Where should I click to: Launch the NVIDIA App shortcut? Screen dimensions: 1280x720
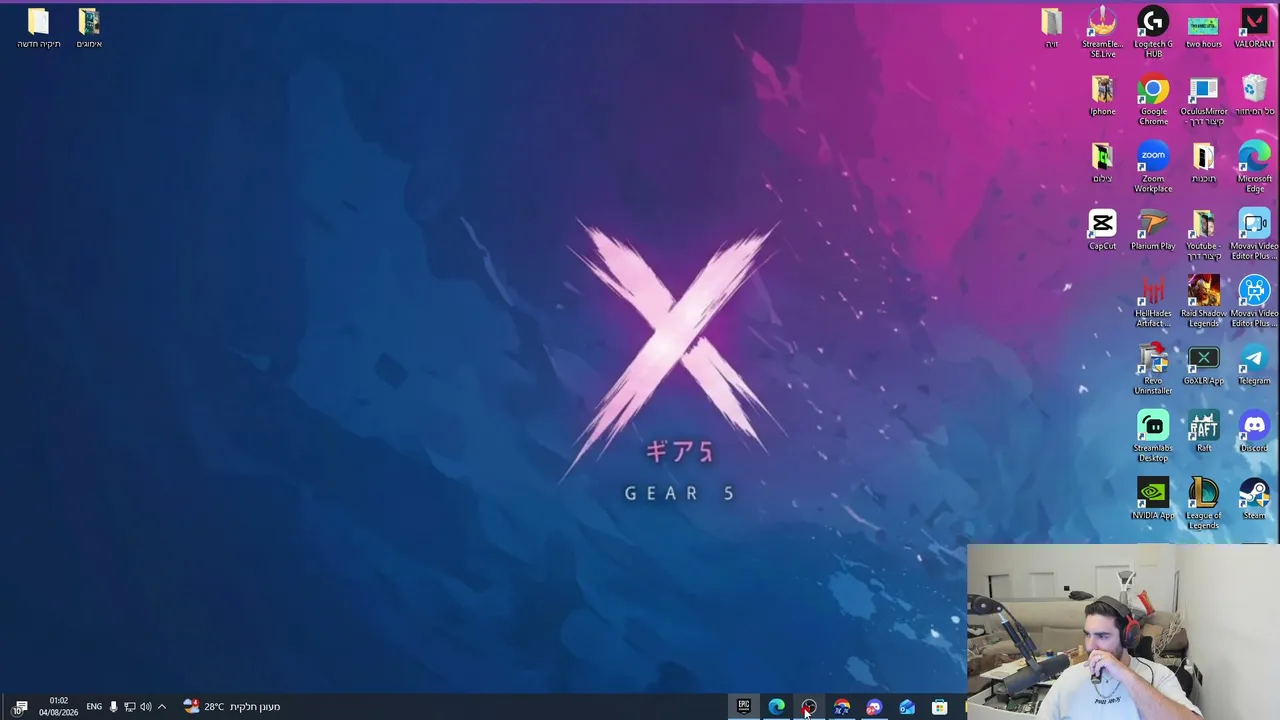1153,499
